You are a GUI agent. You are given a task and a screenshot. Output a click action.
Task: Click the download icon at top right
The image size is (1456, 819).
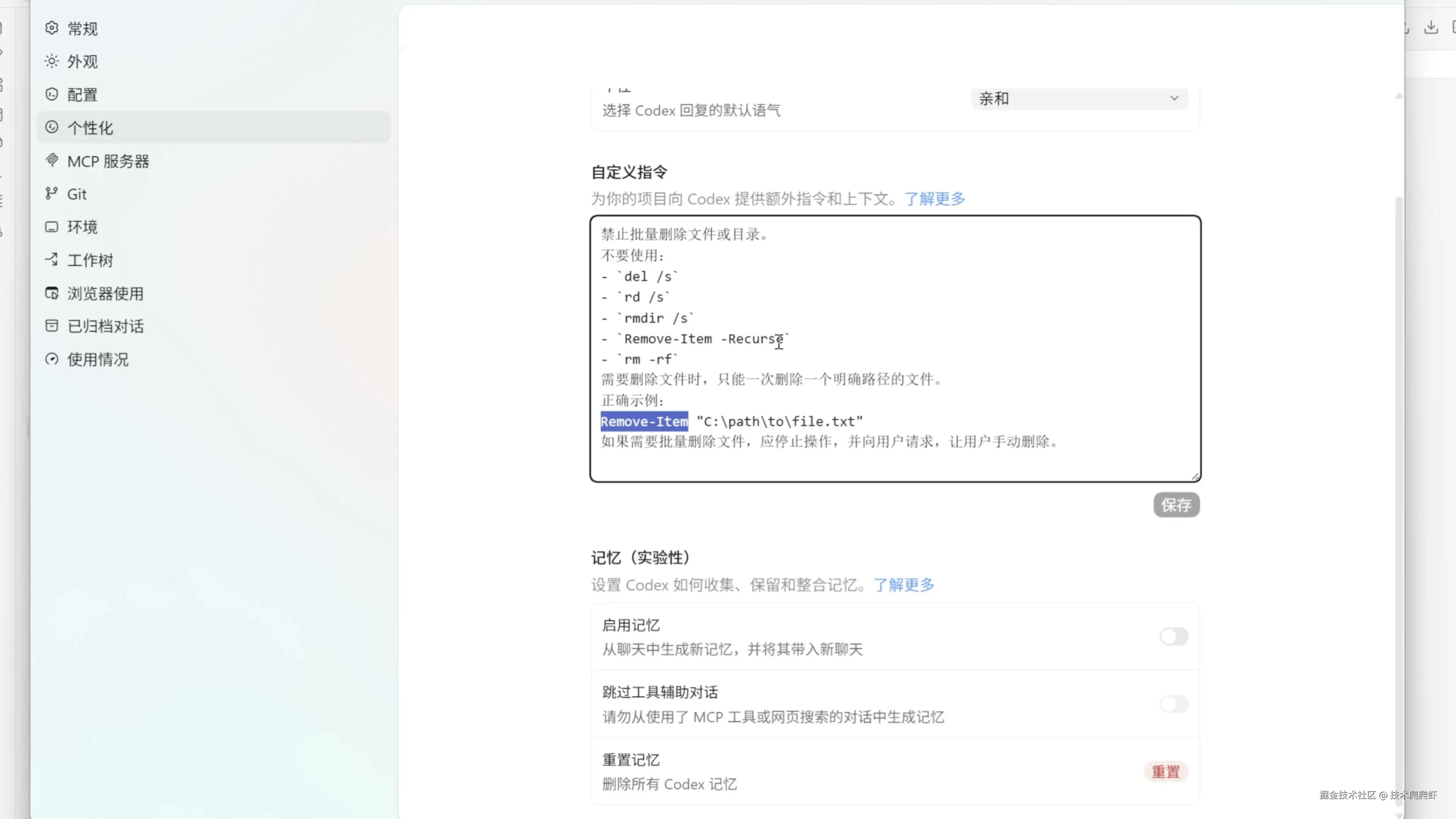(x=1431, y=27)
